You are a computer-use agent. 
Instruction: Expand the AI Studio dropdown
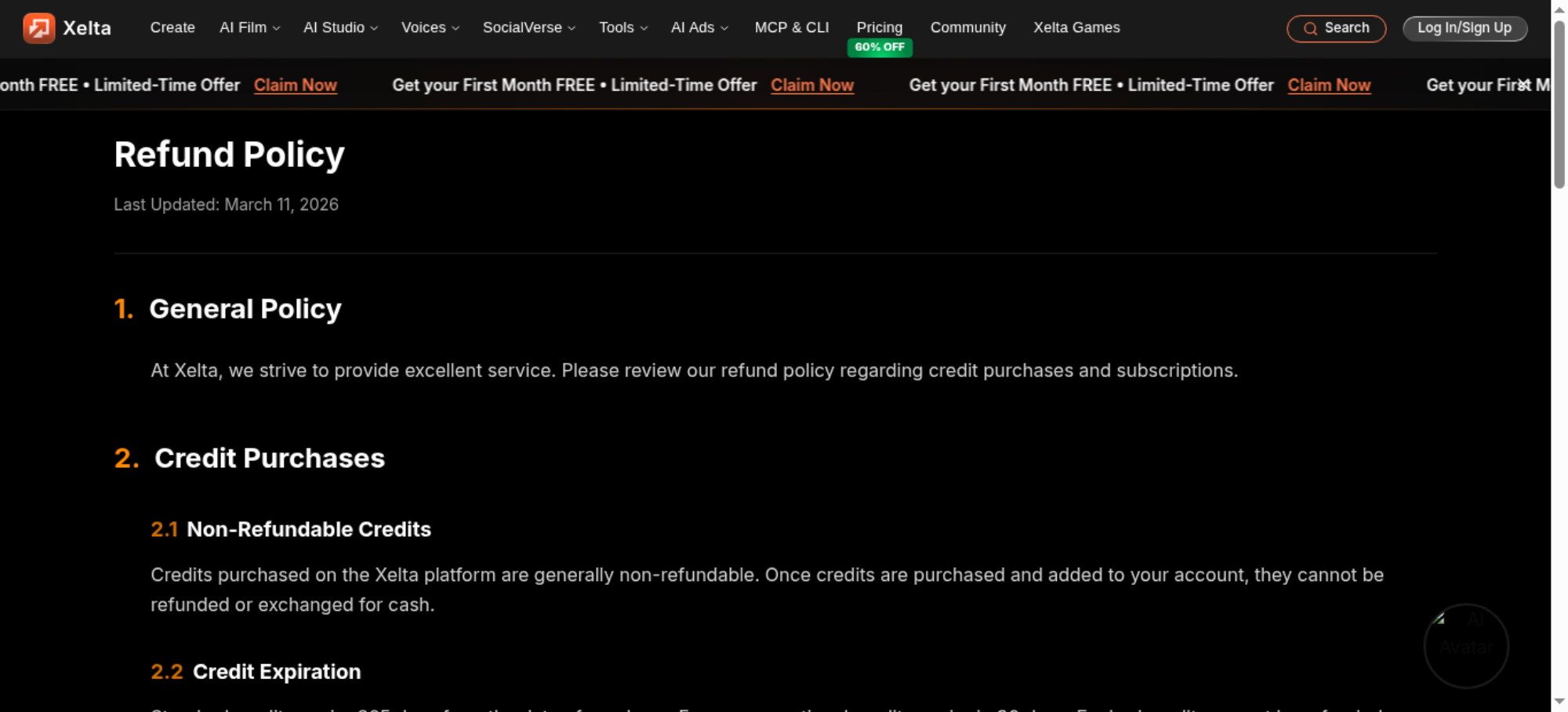click(340, 27)
